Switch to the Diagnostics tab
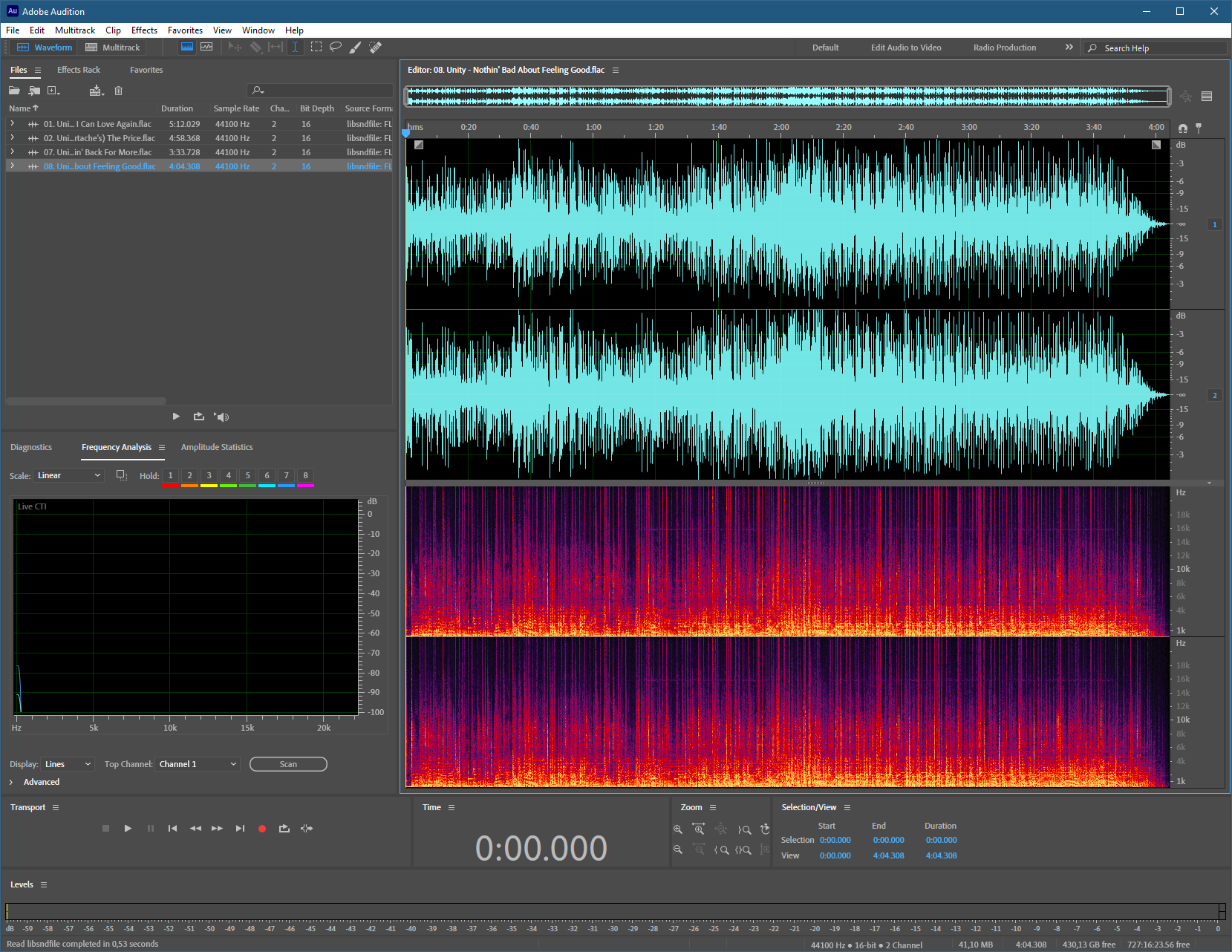The image size is (1232, 952). [31, 447]
